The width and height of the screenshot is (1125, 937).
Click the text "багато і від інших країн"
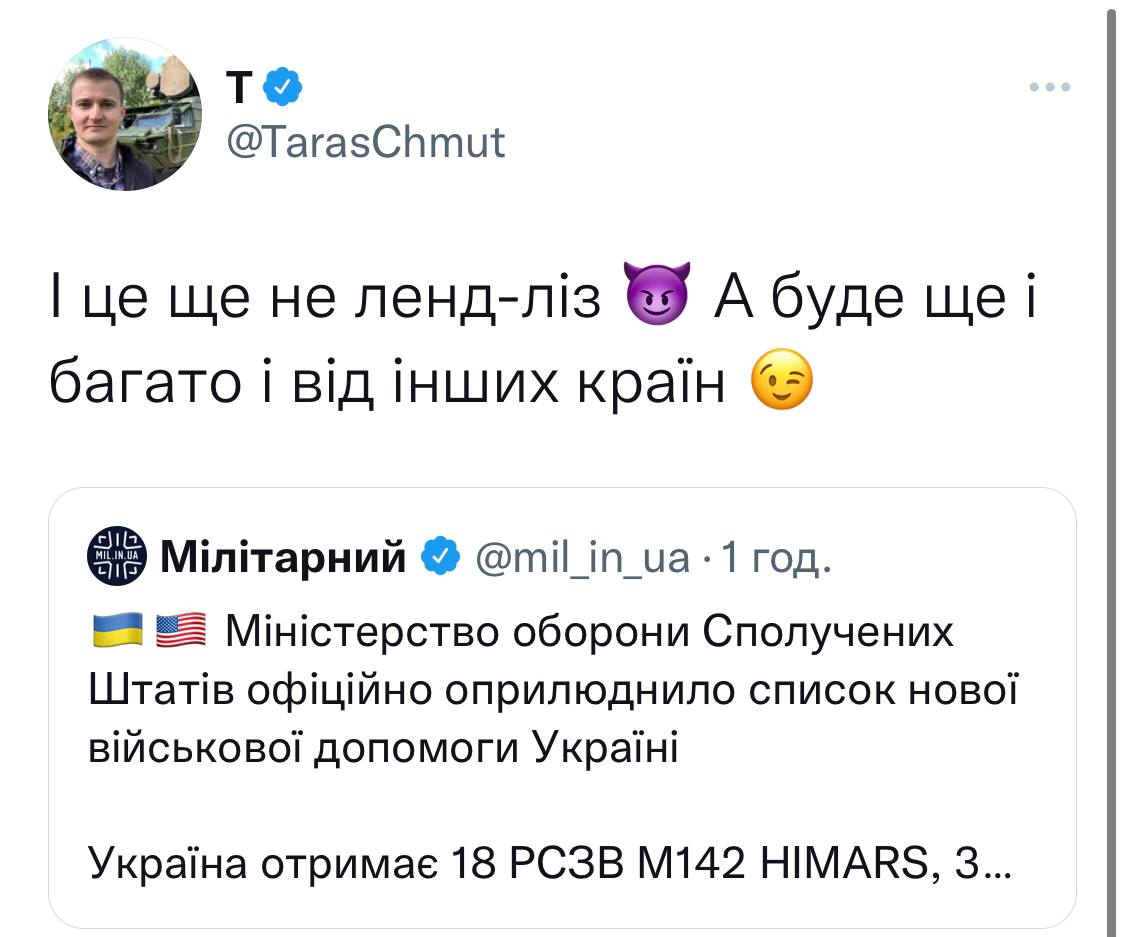[x=388, y=382]
